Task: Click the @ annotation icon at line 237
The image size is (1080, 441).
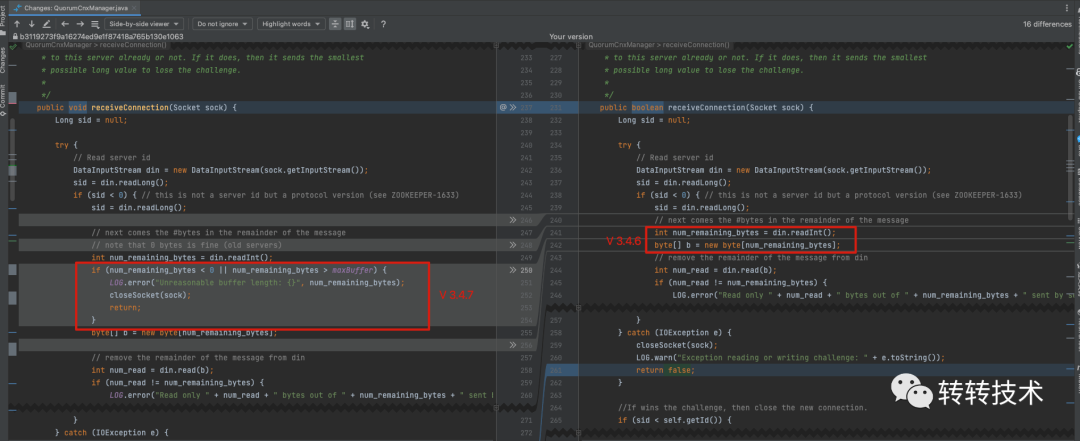Action: [x=503, y=107]
